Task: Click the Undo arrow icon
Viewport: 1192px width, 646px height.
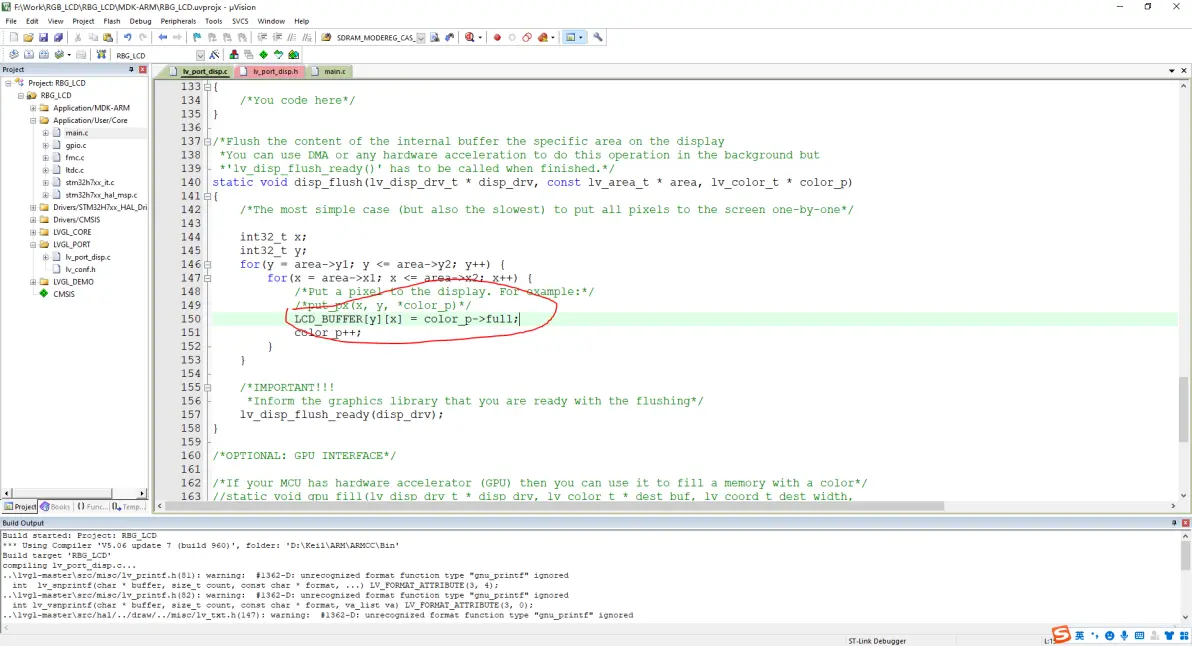Action: pos(127,37)
